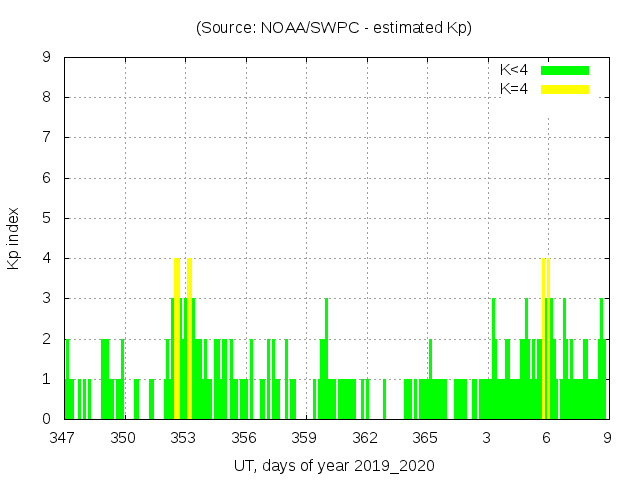Click the green K<4 legend swatch
640x480 pixels.
565,70
